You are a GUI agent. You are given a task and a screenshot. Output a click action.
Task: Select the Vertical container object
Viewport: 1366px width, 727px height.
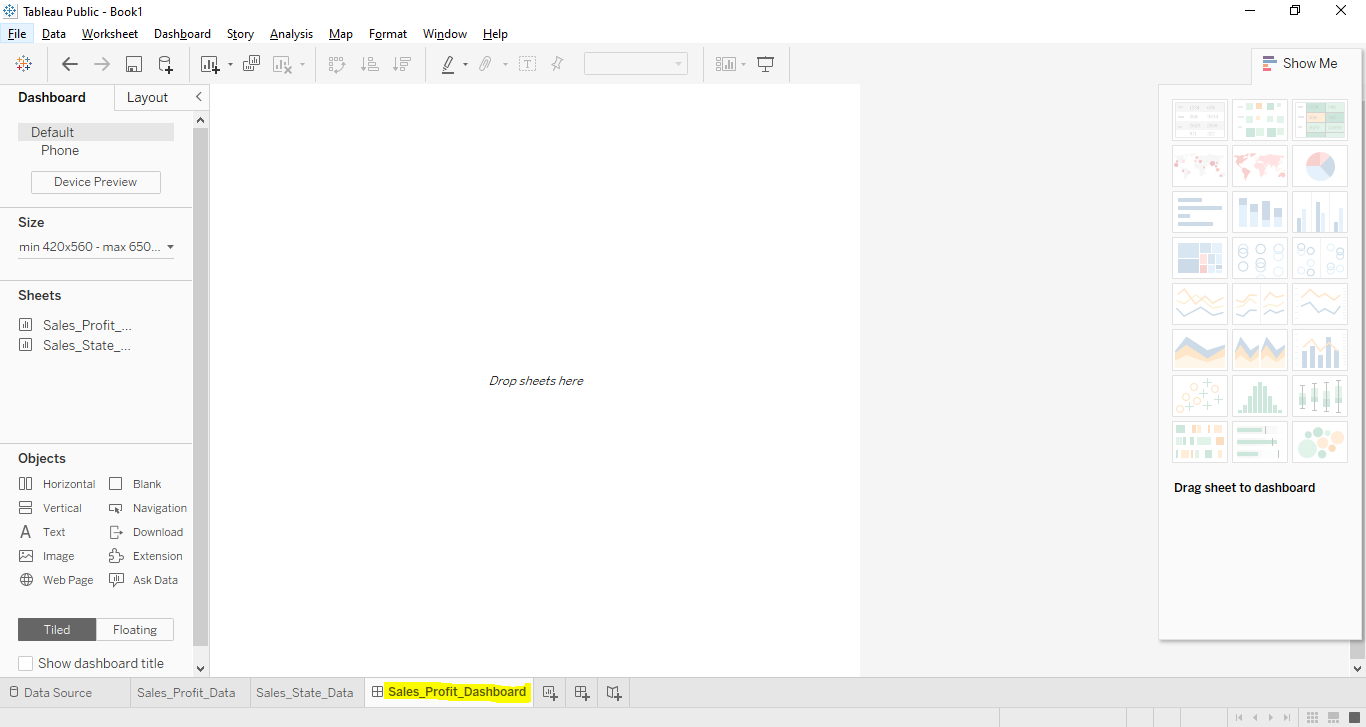pyautogui.click(x=50, y=508)
